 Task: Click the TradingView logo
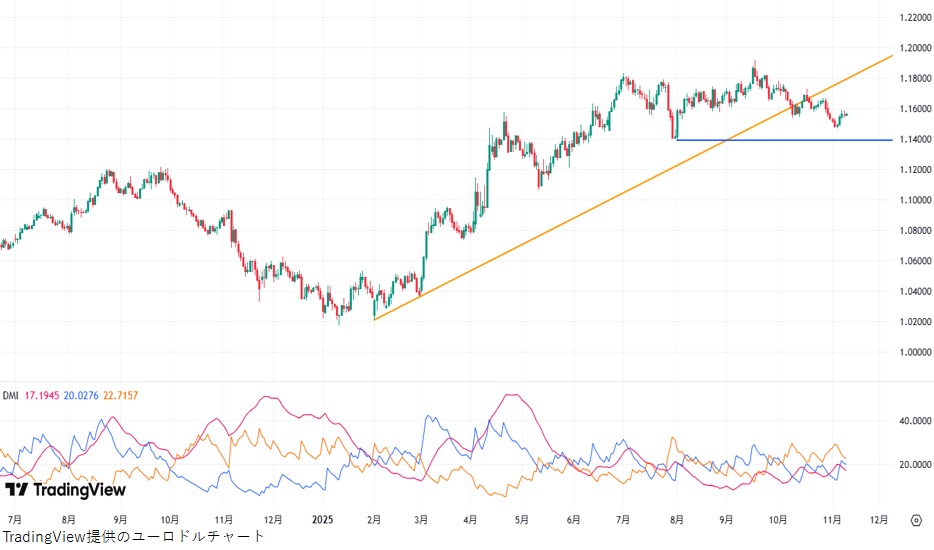65,490
